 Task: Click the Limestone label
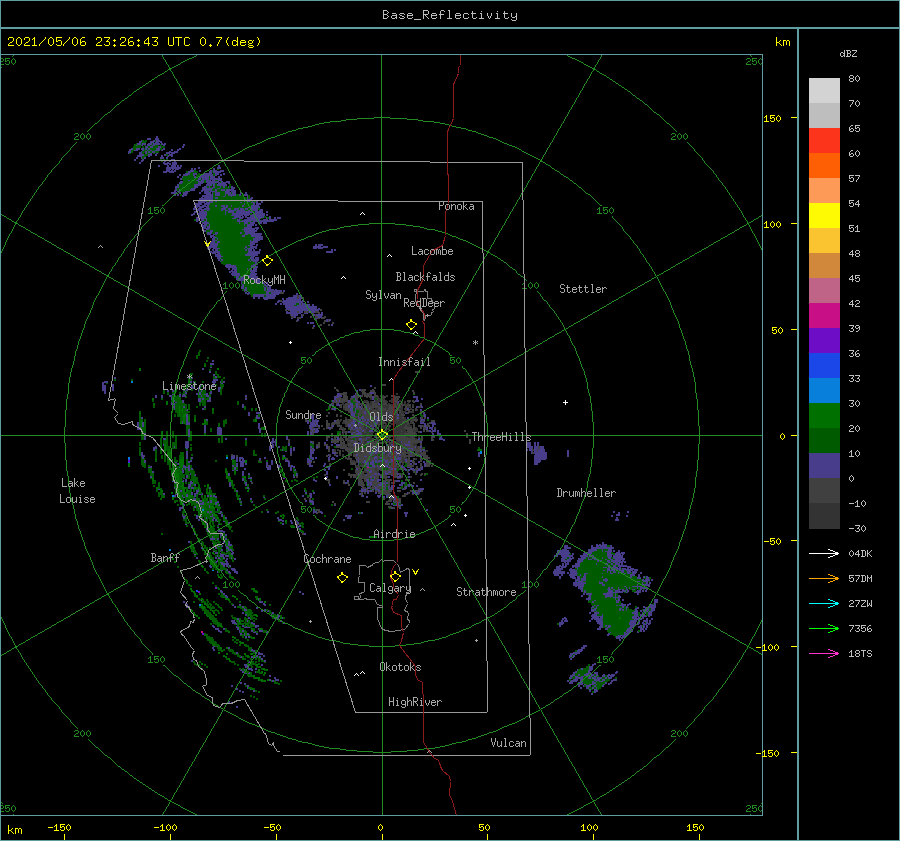pyautogui.click(x=189, y=386)
